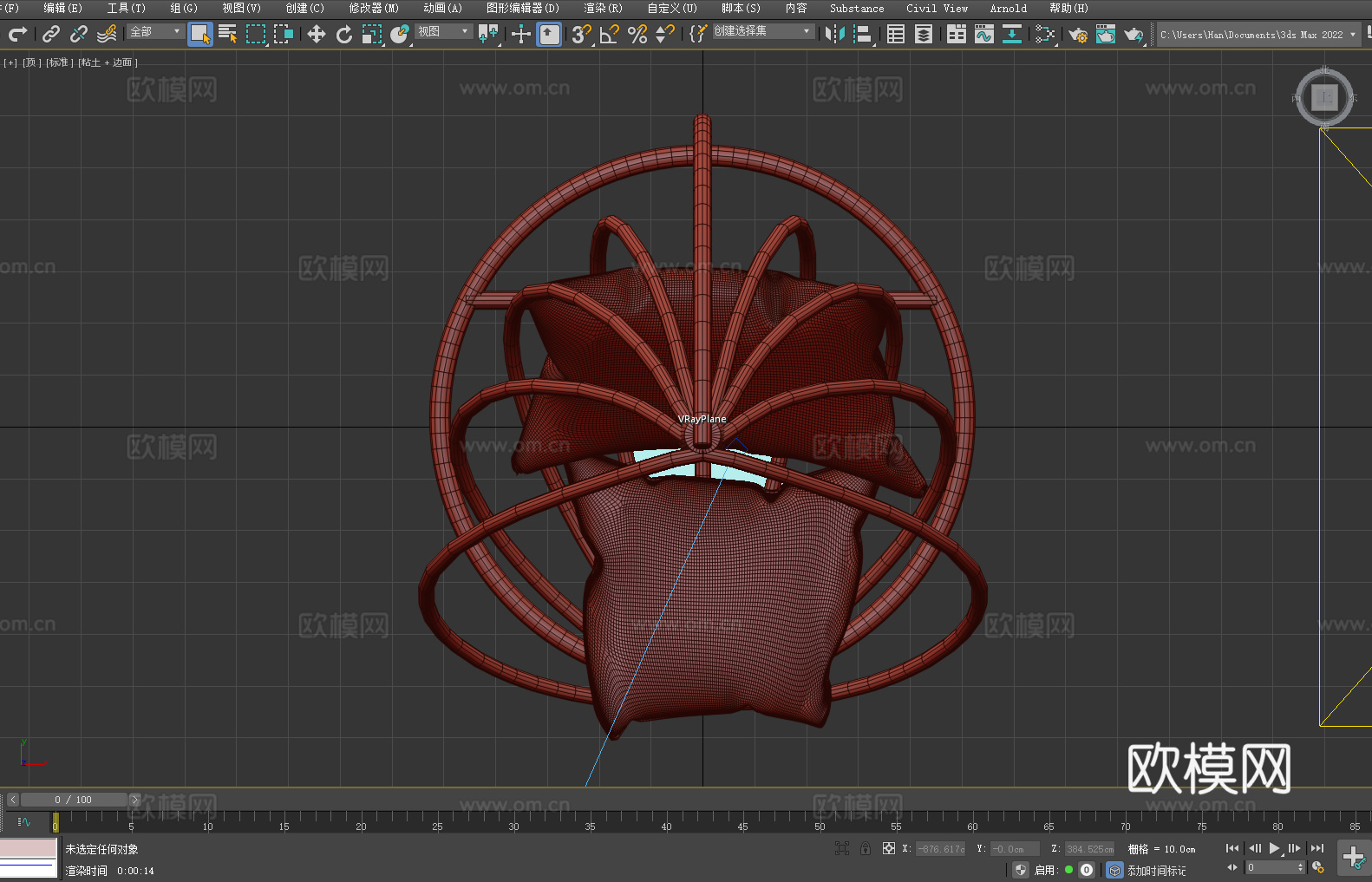Open Render Setup (teapot with gear)

[x=1078, y=34]
